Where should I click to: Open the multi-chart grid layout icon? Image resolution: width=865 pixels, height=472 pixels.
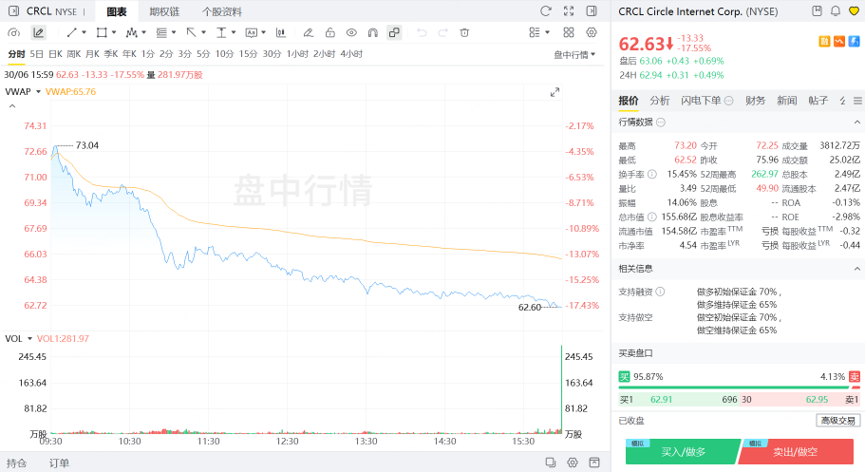pyautogui.click(x=569, y=33)
